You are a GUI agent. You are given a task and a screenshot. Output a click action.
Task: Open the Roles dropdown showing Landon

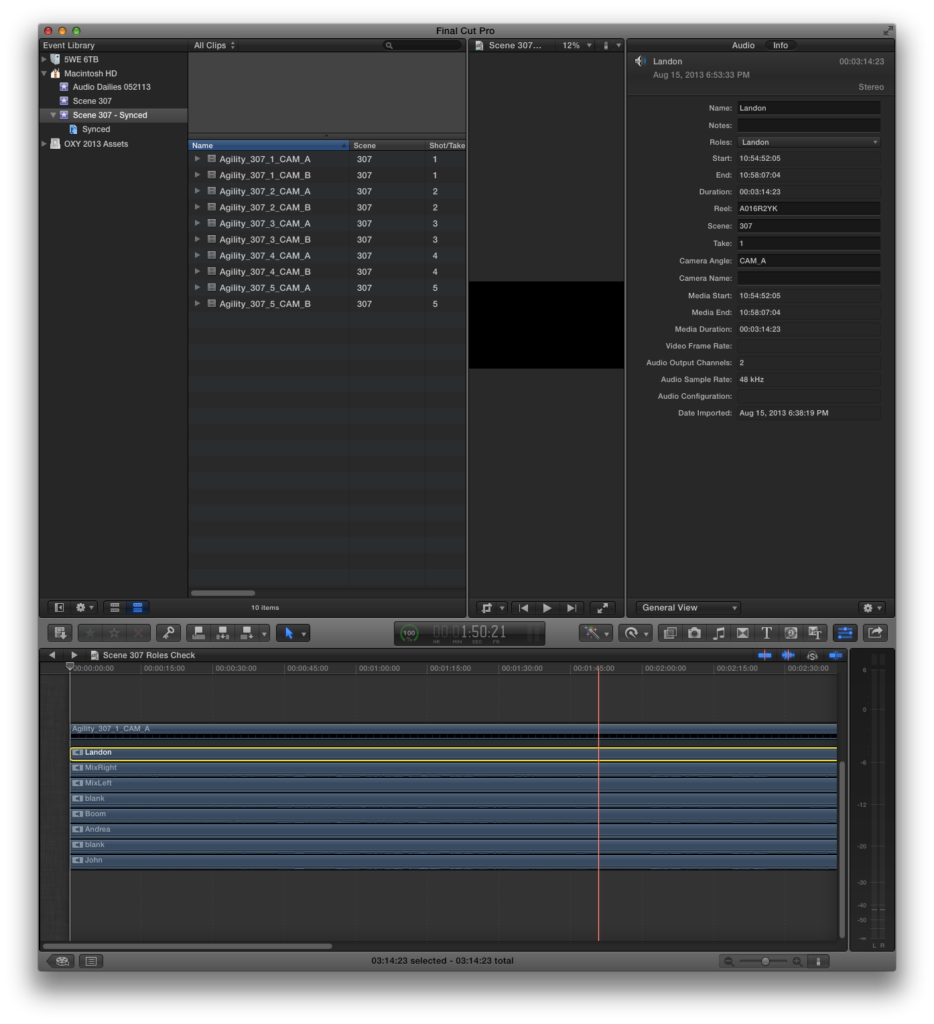pyautogui.click(x=808, y=142)
